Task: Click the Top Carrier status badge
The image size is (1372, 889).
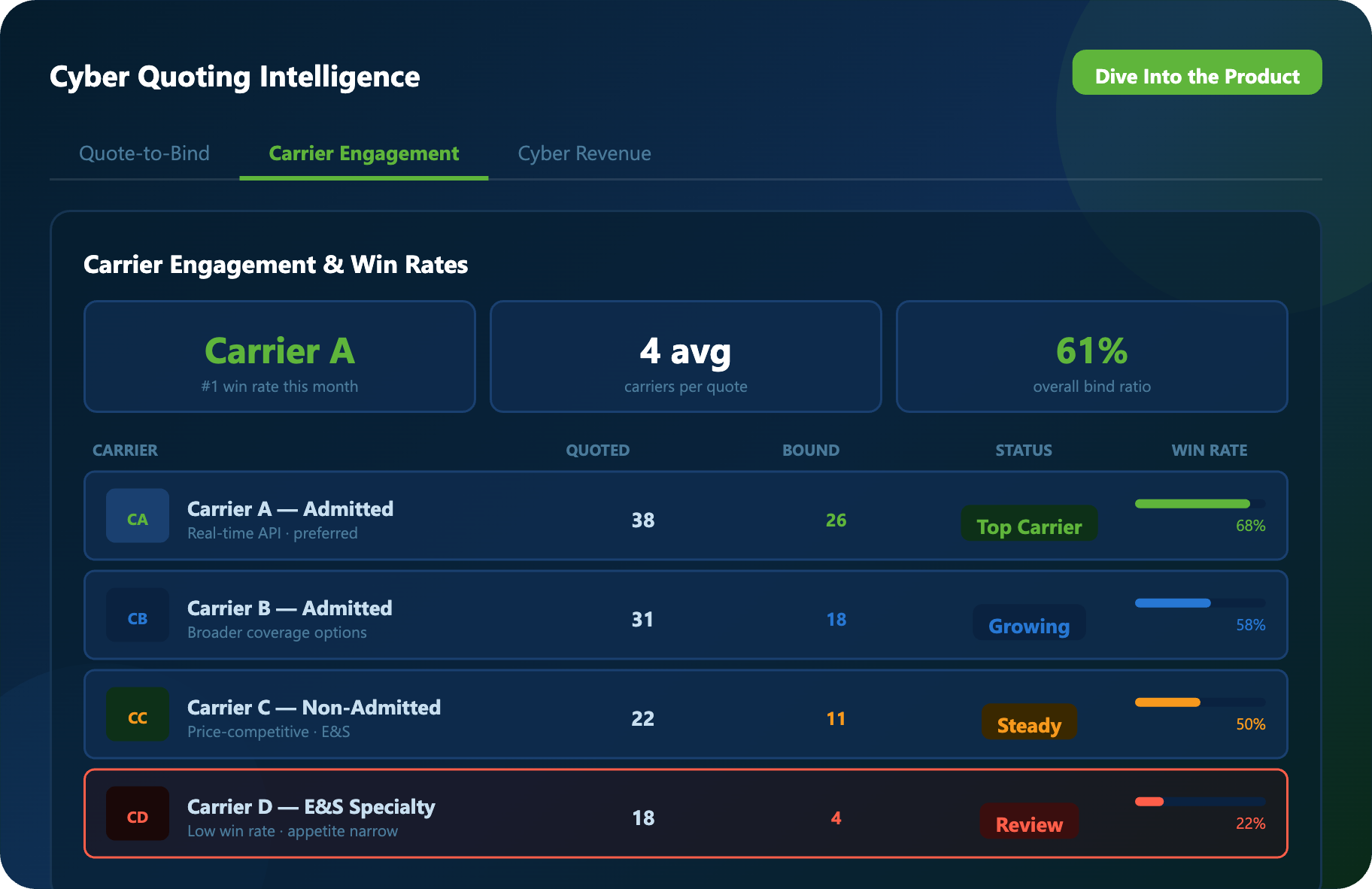Action: click(x=1028, y=525)
